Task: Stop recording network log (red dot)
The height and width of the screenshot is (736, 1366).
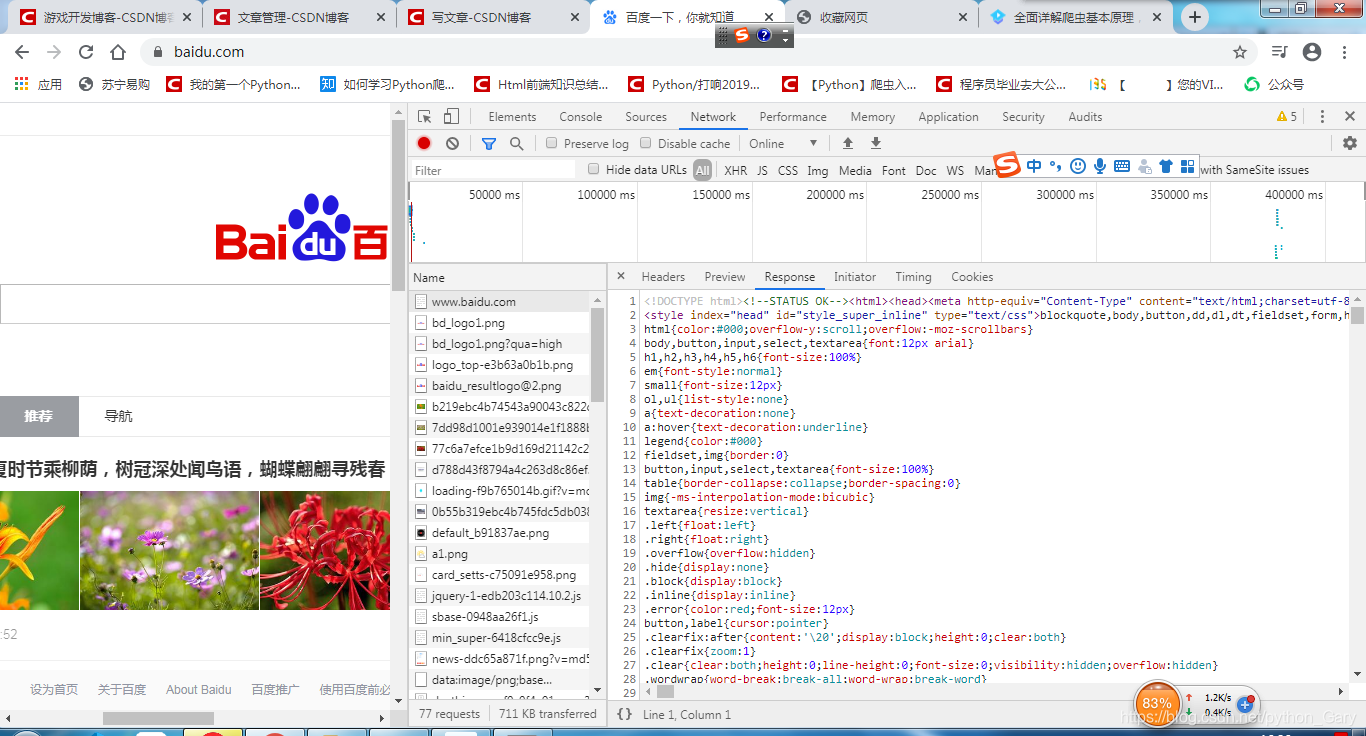Action: tap(424, 143)
